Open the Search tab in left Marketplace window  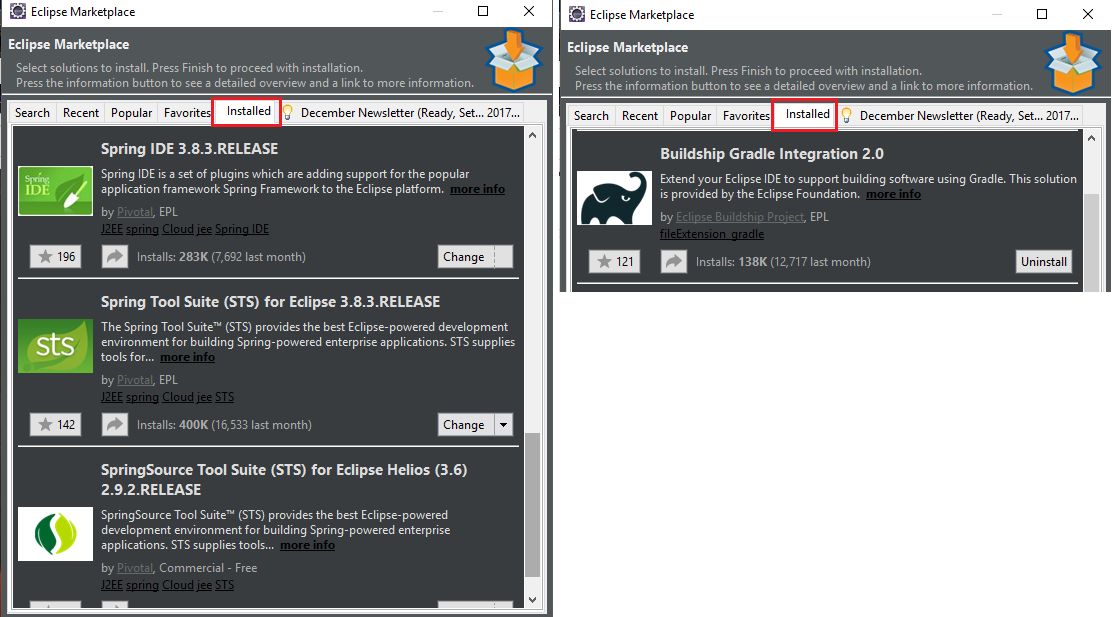click(33, 113)
